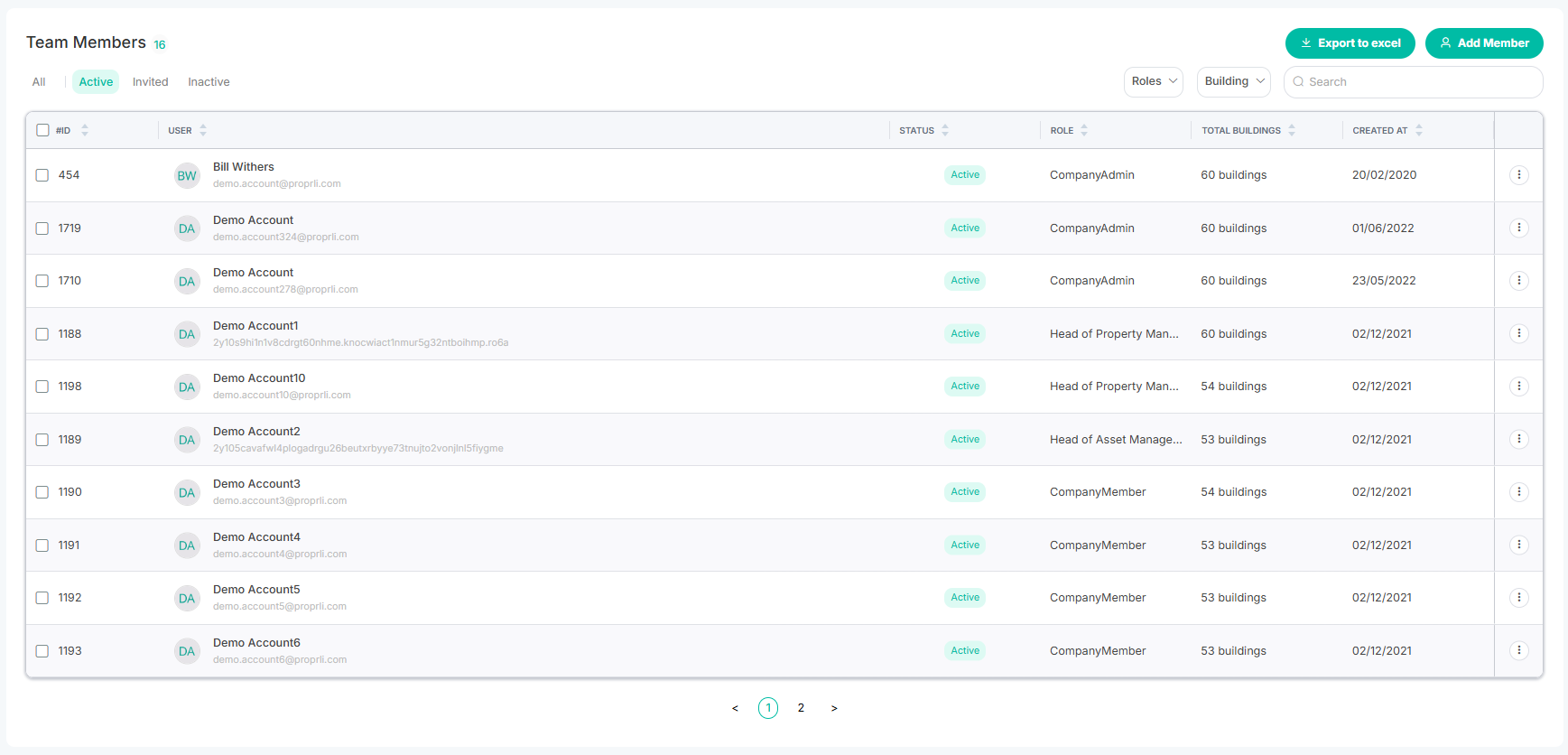Focus the Search input field
The height and width of the screenshot is (755, 1568).
[1414, 82]
